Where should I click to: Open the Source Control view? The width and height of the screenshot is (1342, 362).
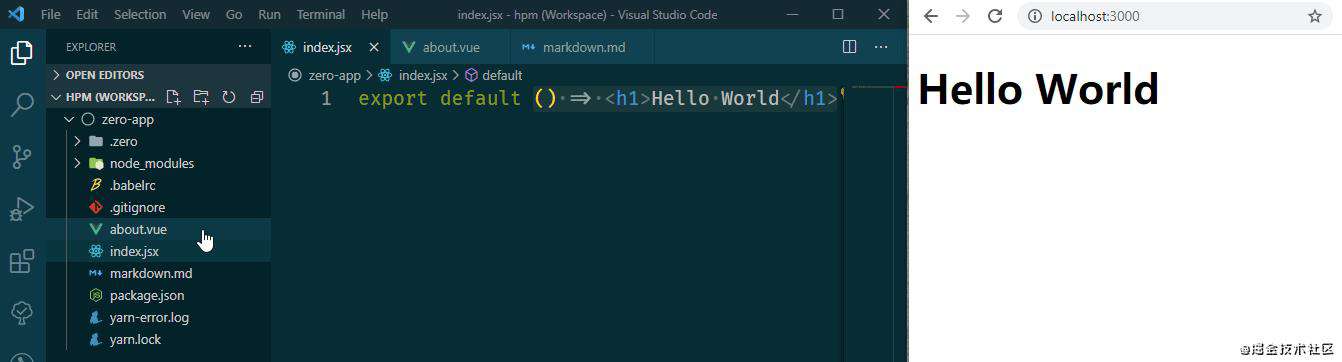coord(22,157)
